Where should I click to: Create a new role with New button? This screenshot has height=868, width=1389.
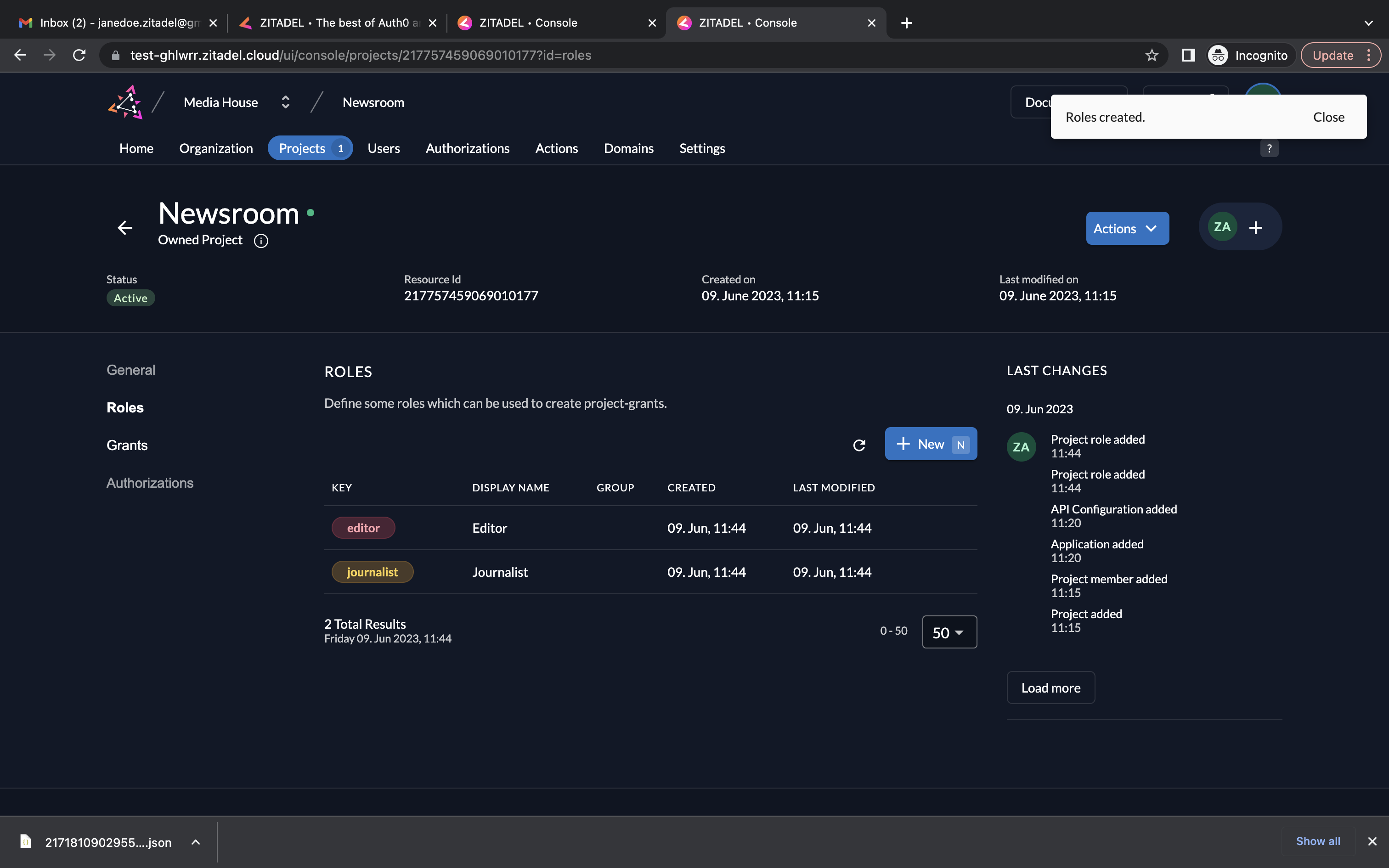point(931,444)
